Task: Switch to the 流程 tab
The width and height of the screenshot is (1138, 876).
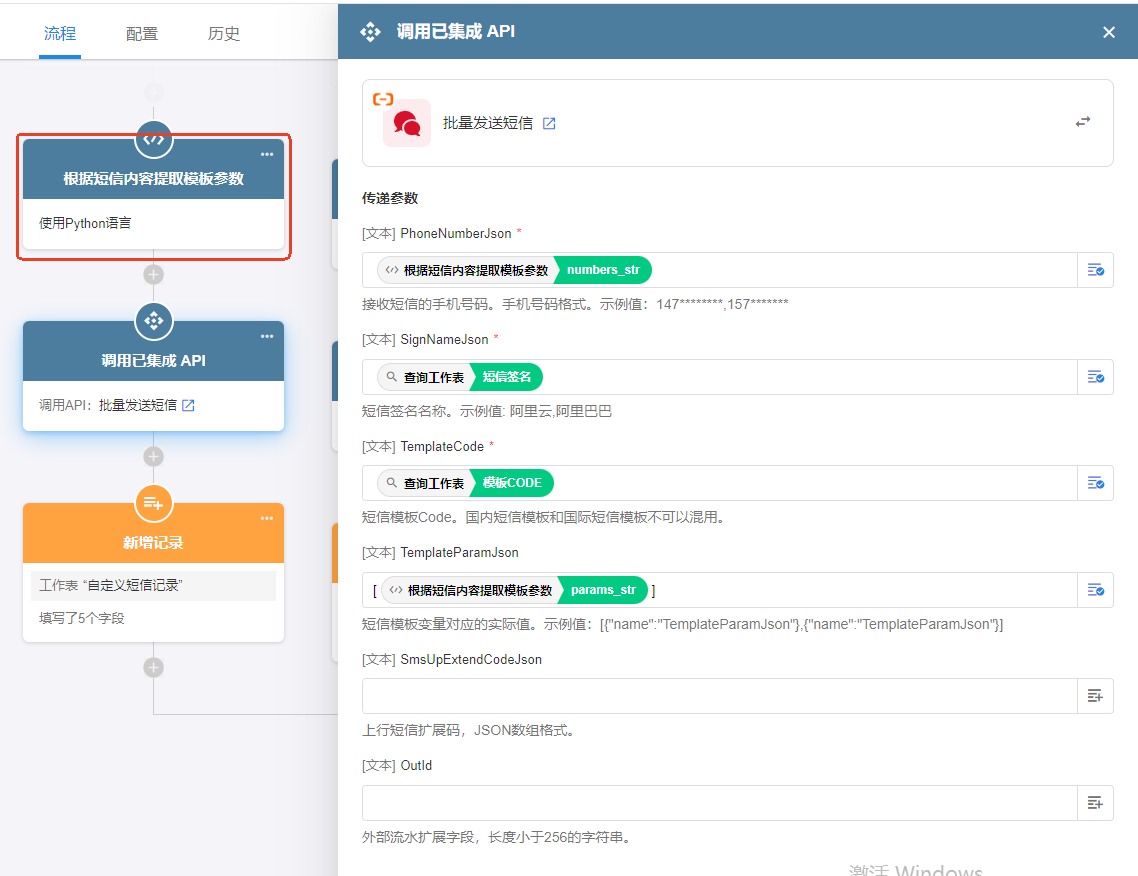Action: (x=60, y=33)
